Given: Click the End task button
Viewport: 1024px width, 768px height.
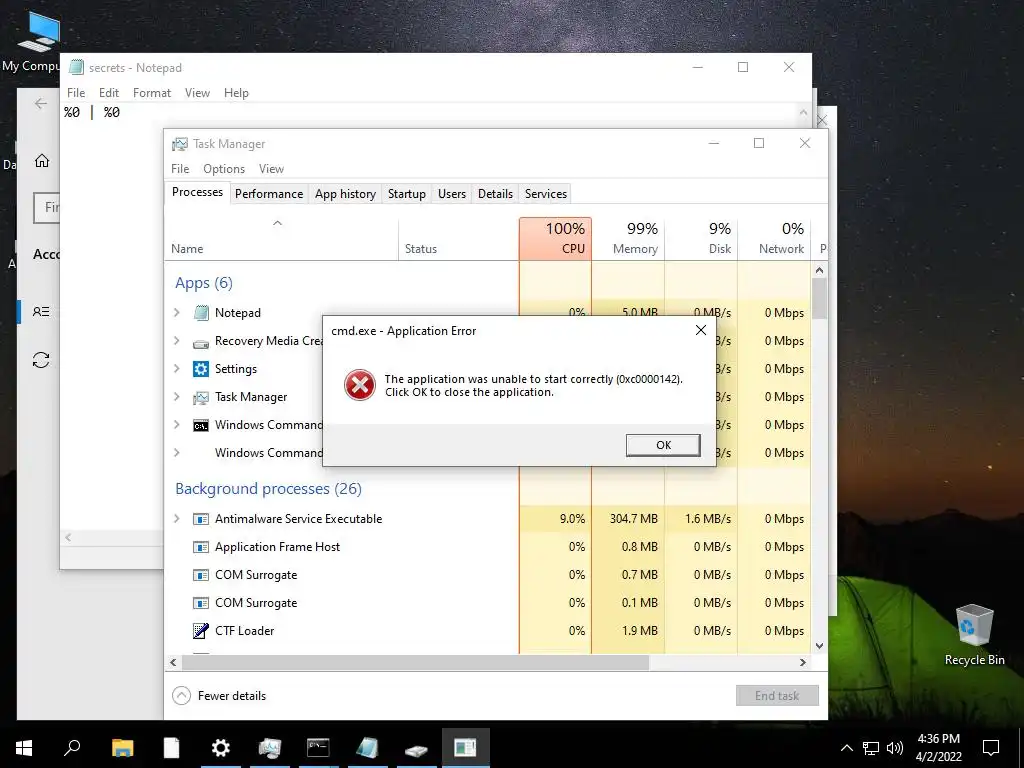Looking at the screenshot, I should click(x=777, y=696).
